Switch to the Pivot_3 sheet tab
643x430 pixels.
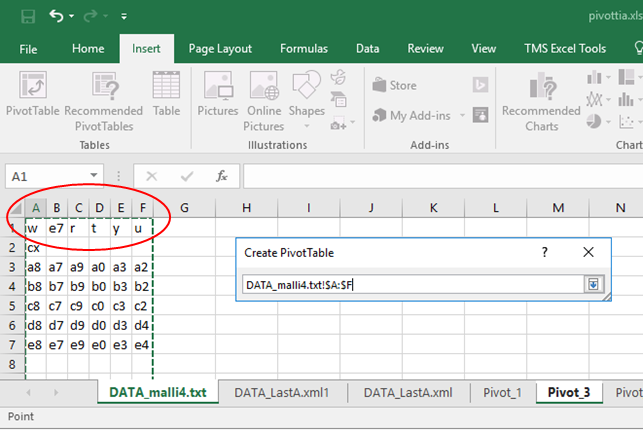(569, 393)
